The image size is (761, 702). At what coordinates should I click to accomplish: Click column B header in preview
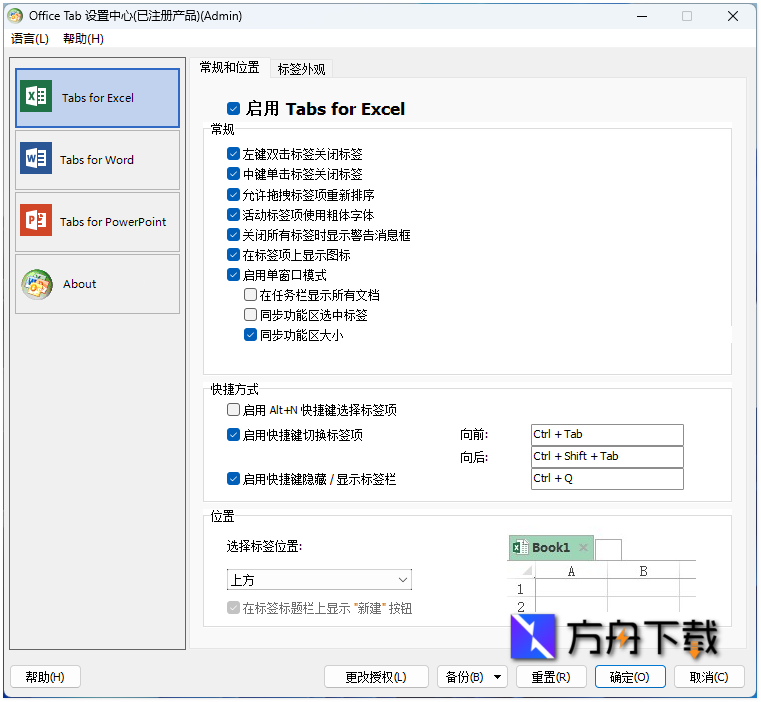click(x=643, y=571)
